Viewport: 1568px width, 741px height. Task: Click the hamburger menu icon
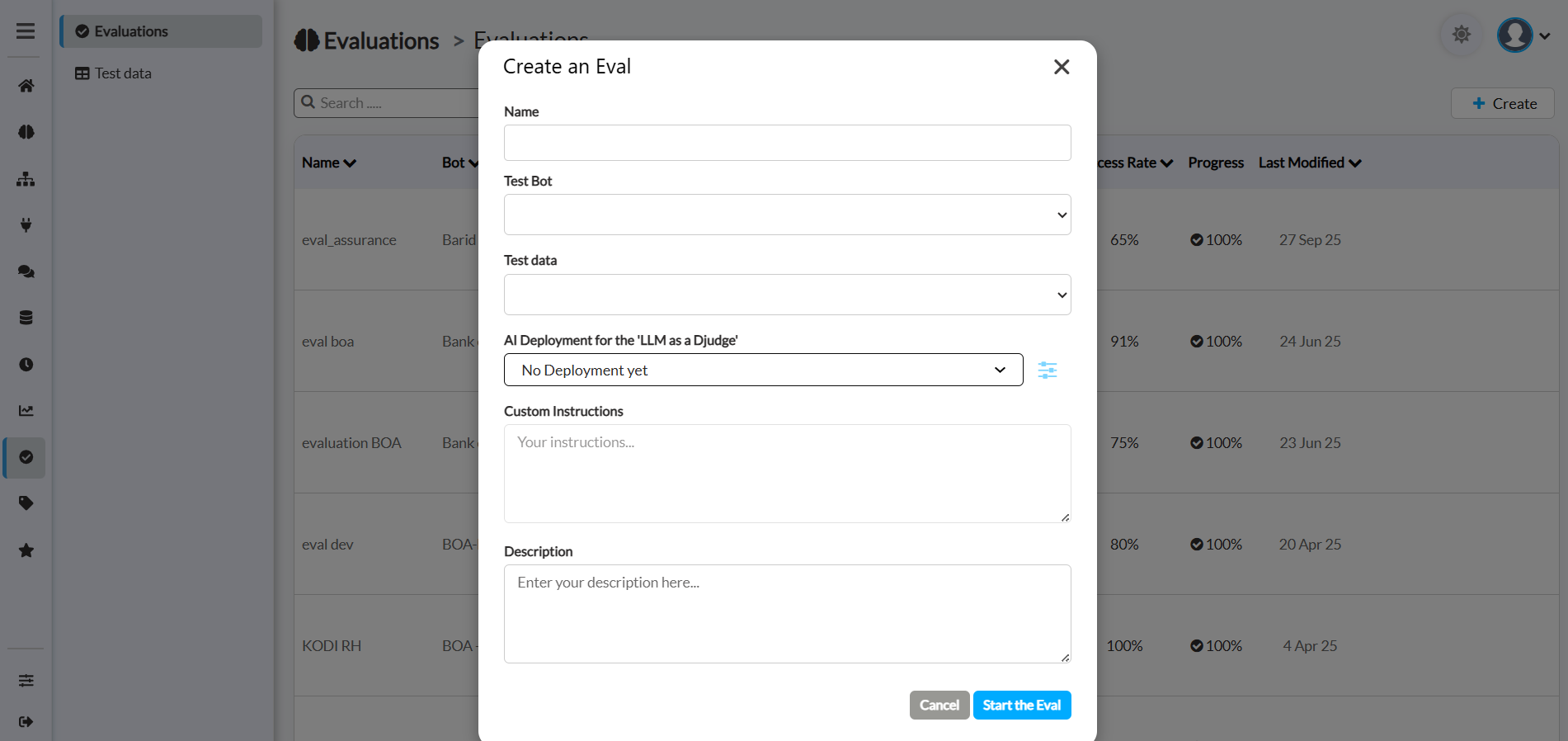(26, 31)
